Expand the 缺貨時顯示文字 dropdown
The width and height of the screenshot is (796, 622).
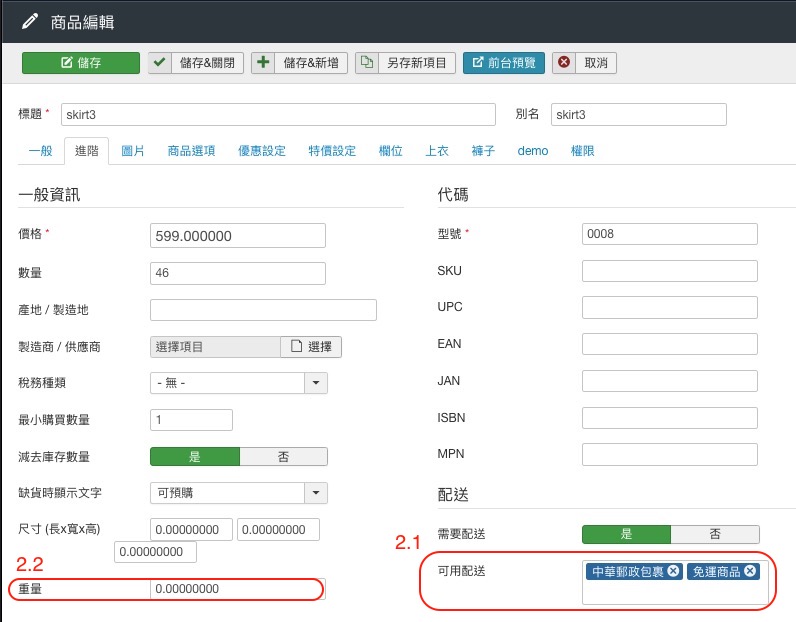point(316,493)
